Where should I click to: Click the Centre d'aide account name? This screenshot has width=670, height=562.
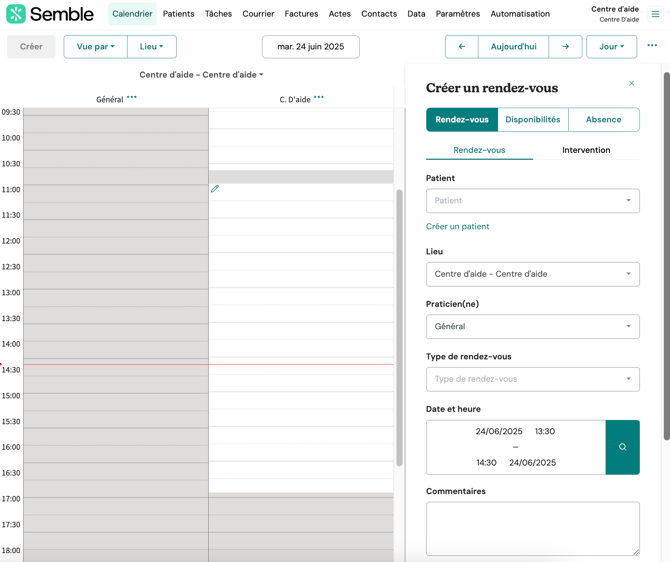click(615, 9)
